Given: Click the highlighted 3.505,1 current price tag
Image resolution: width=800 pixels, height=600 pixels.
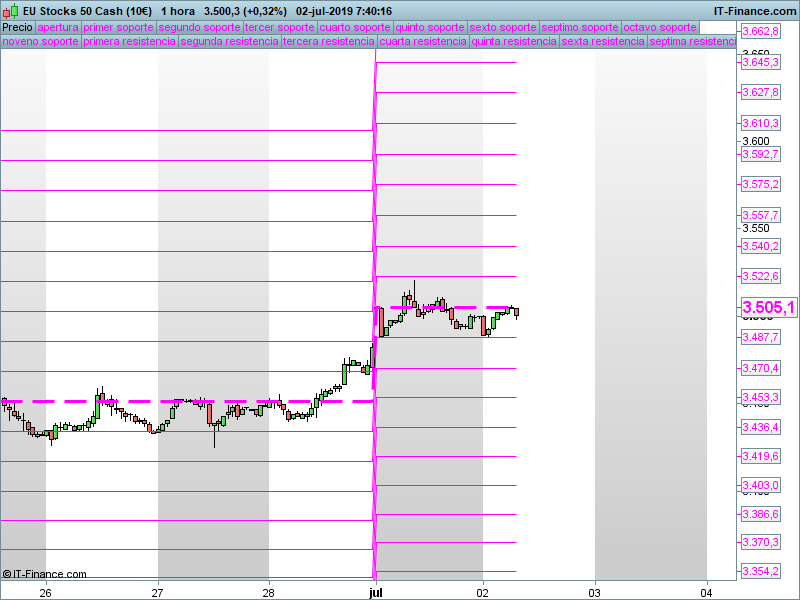Looking at the screenshot, I should (768, 308).
